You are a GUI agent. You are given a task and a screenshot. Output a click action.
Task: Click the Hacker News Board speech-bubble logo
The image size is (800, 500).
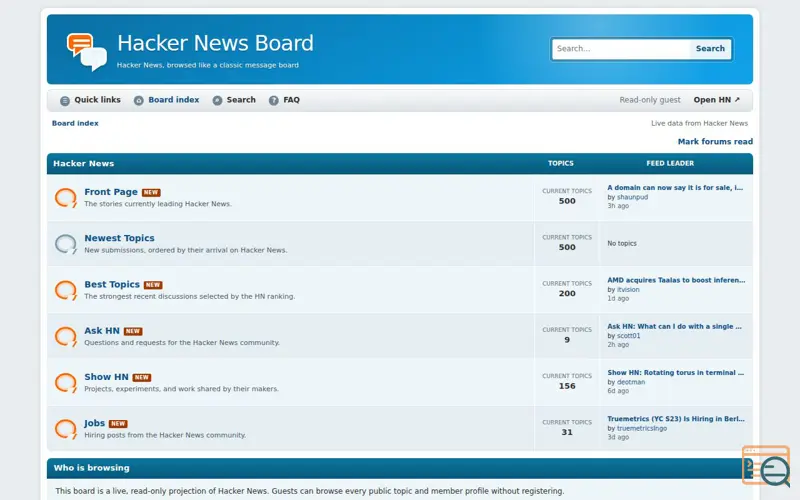coord(87,52)
